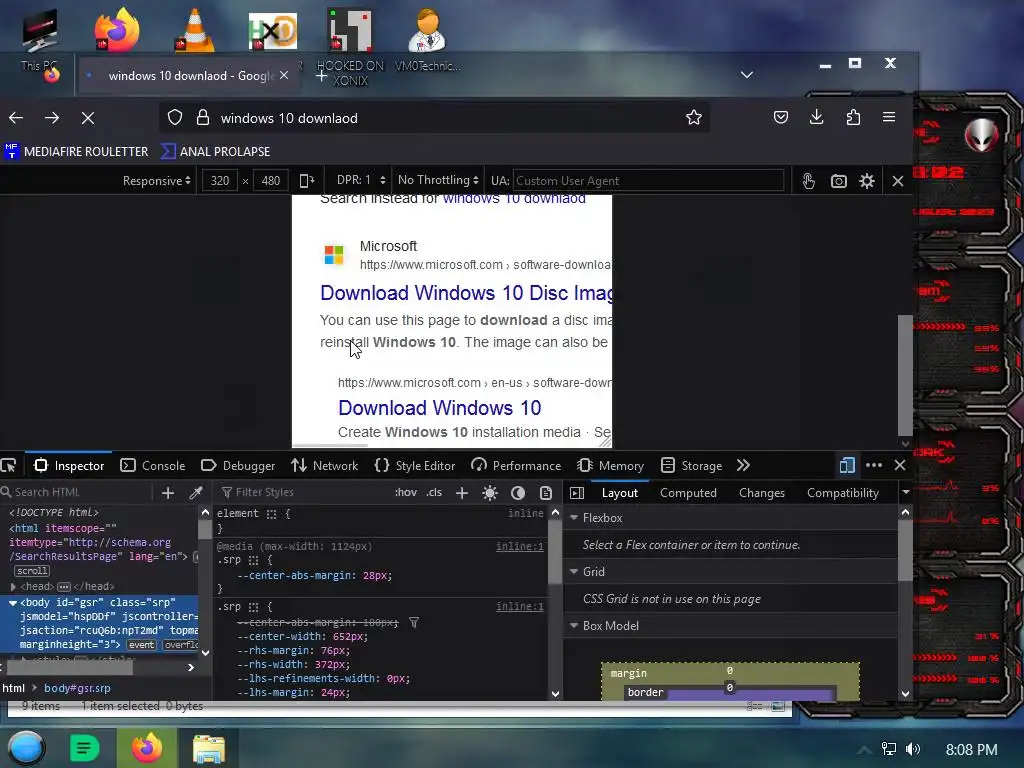Click the inline:1 source for @media rule
The image size is (1024, 768).
tap(520, 546)
